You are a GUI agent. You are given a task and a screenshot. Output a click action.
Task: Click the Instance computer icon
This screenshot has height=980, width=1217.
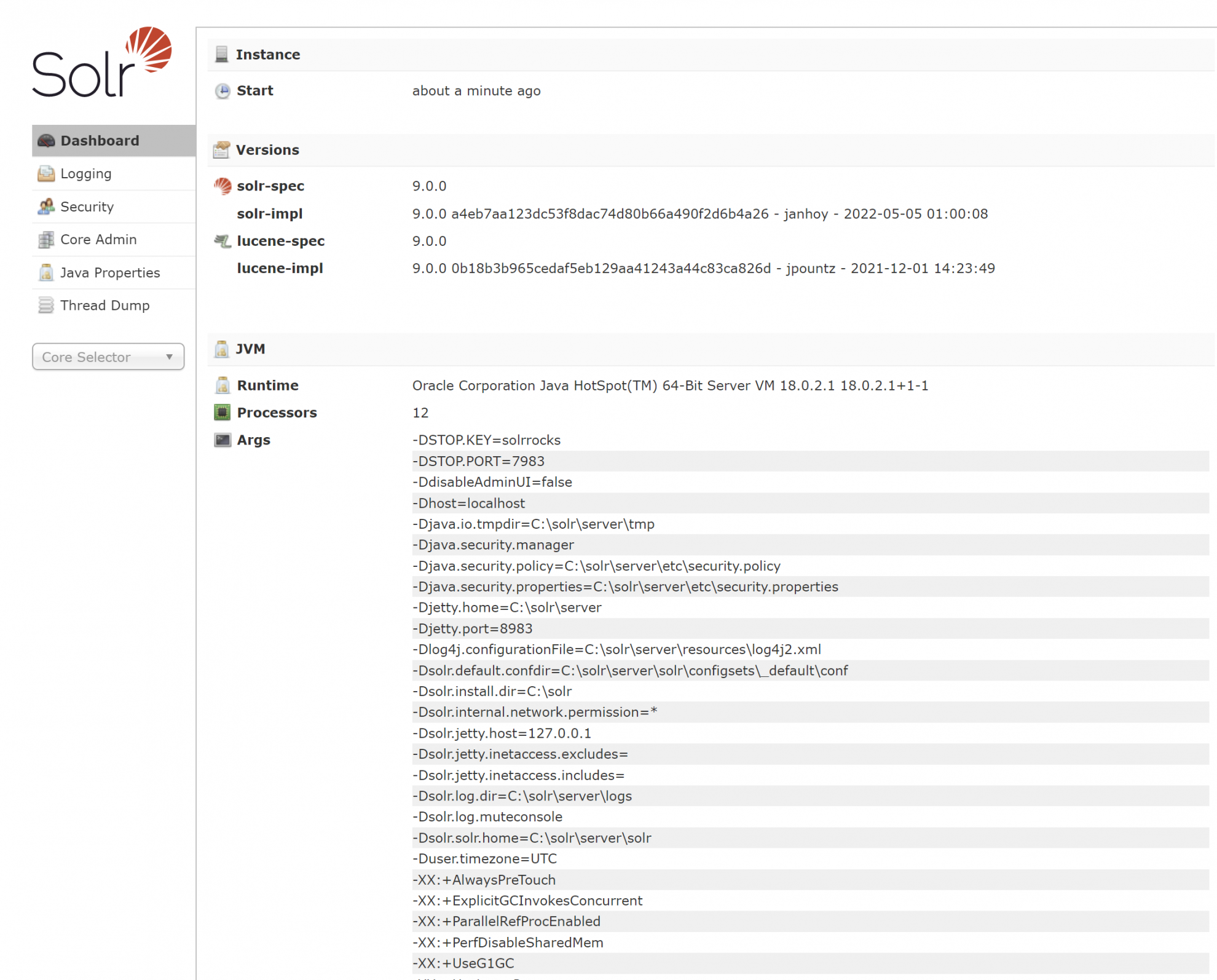(x=221, y=54)
